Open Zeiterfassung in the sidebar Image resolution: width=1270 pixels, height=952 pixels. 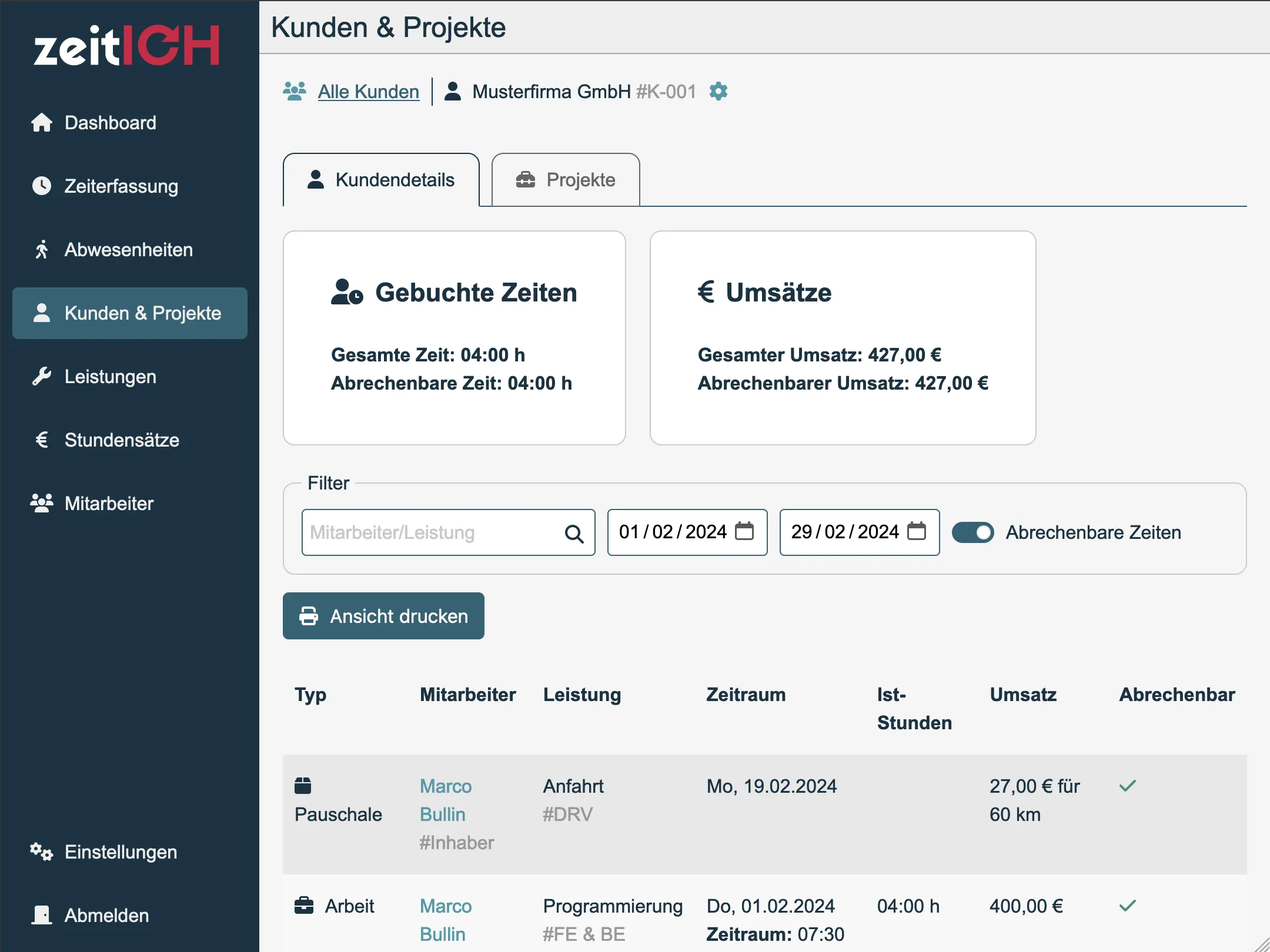[x=129, y=186]
